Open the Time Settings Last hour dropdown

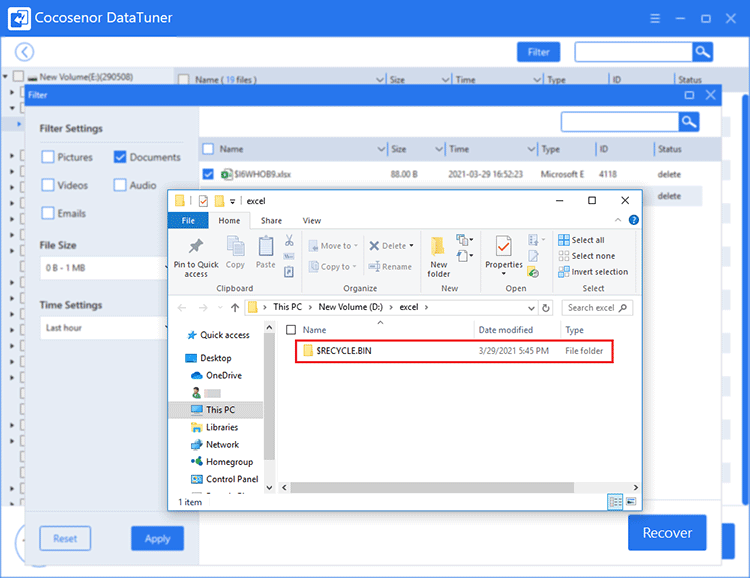click(104, 328)
